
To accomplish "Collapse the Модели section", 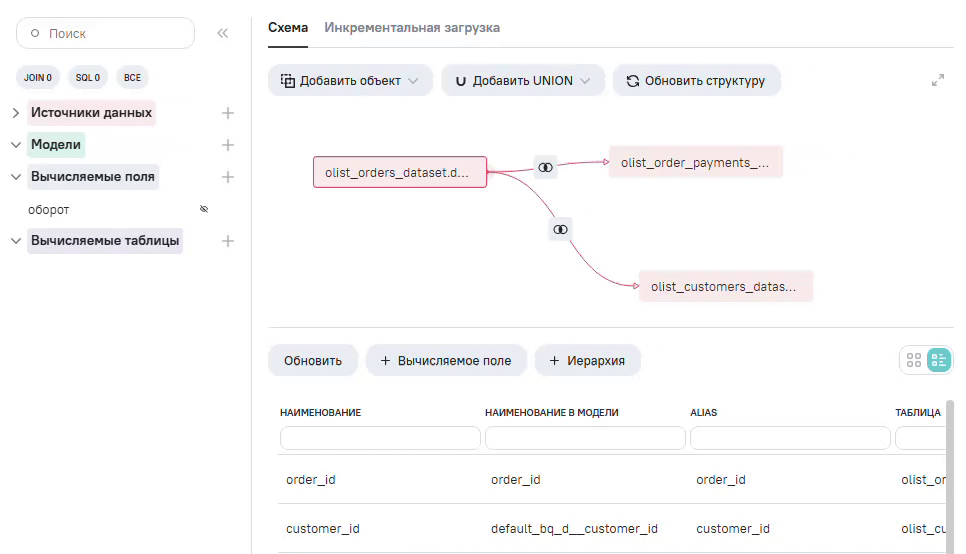I will click(x=16, y=145).
